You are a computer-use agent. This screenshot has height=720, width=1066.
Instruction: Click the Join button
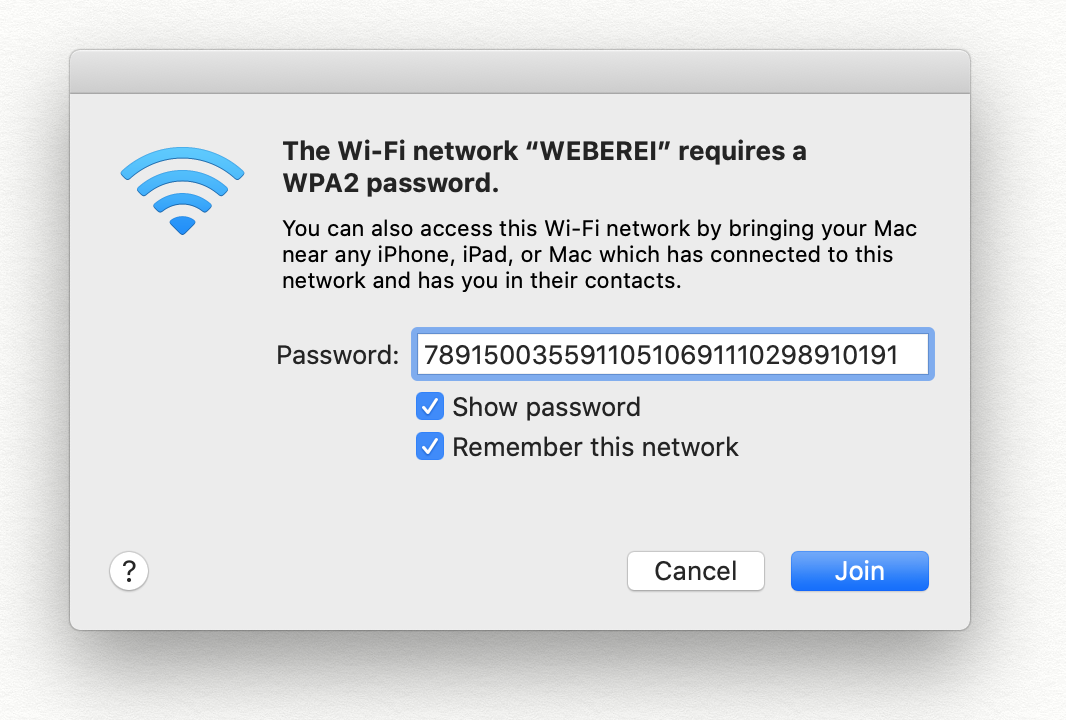click(x=859, y=571)
